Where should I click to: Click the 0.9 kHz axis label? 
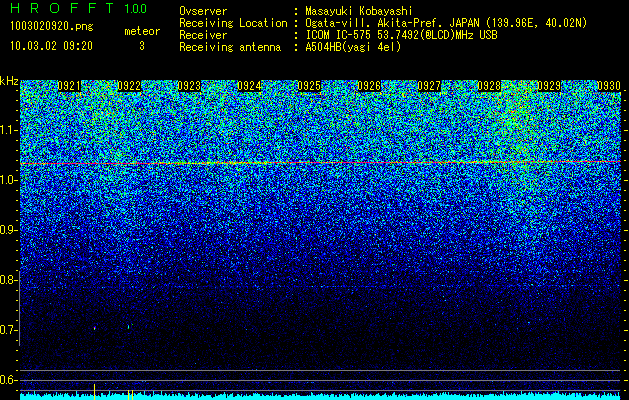[x=9, y=230]
